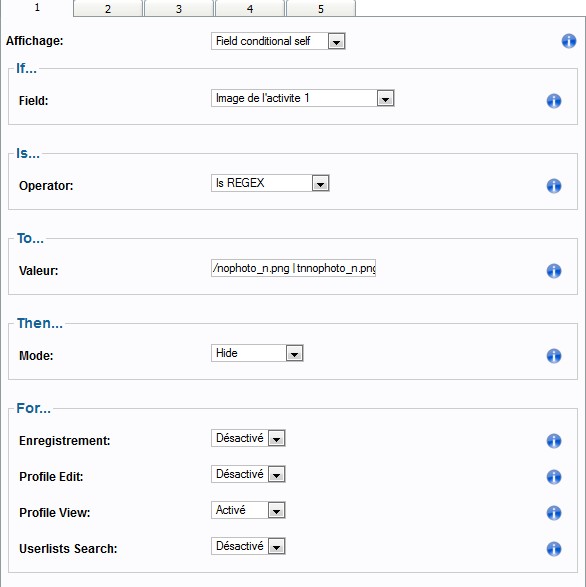Screen dimensions: 586x587
Task: Open the Affichage dropdown
Action: coord(278,41)
